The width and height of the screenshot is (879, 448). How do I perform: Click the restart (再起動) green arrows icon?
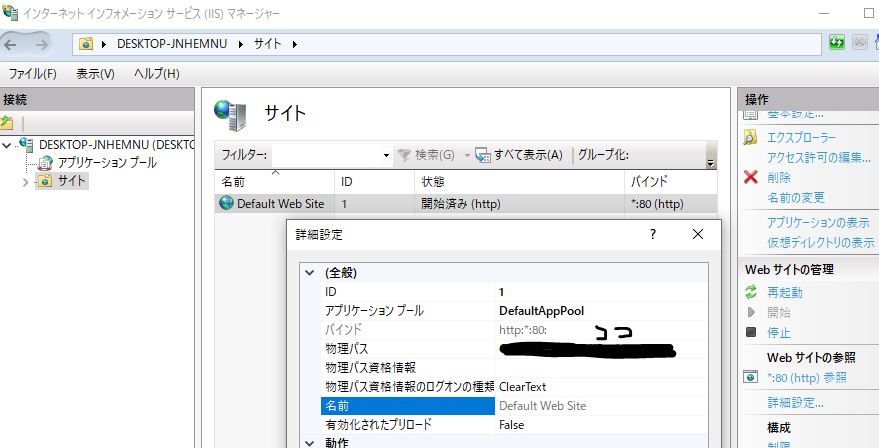tap(751, 292)
